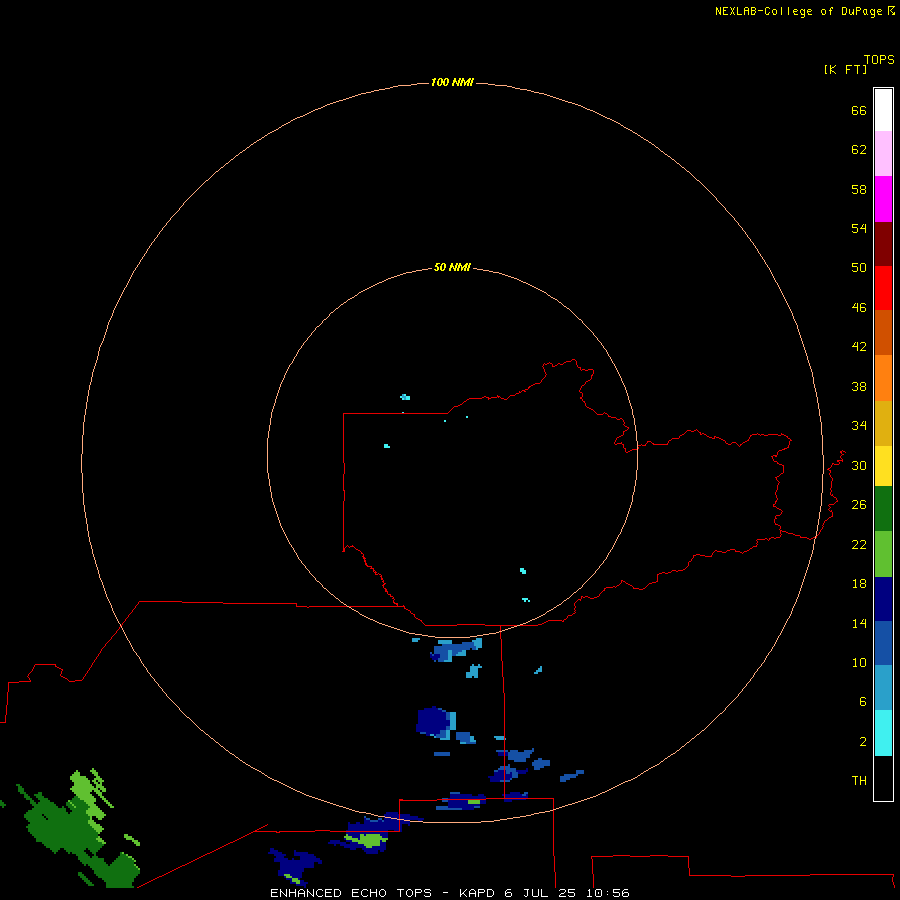Select the navy 22K ft legend swatch

(883, 599)
